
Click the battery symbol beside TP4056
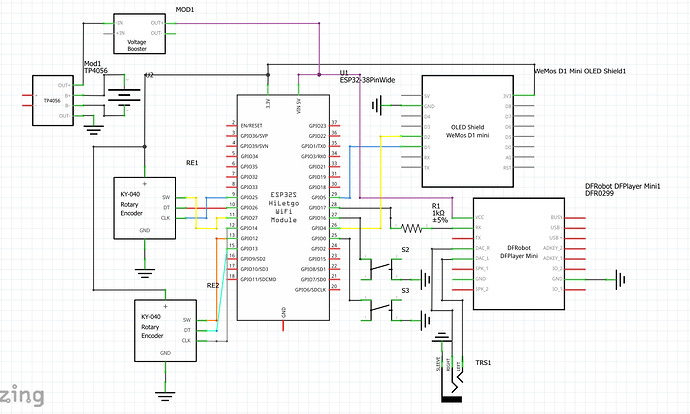tap(124, 96)
